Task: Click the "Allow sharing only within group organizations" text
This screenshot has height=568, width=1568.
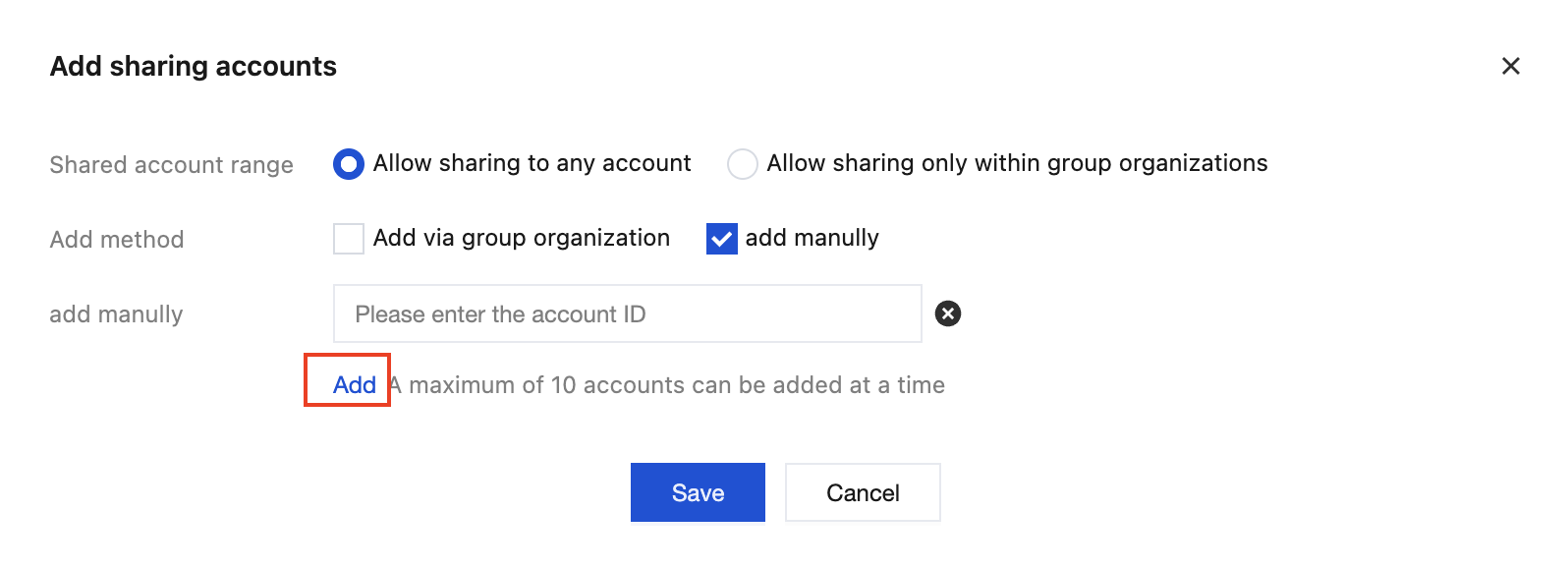Action: 1017,163
